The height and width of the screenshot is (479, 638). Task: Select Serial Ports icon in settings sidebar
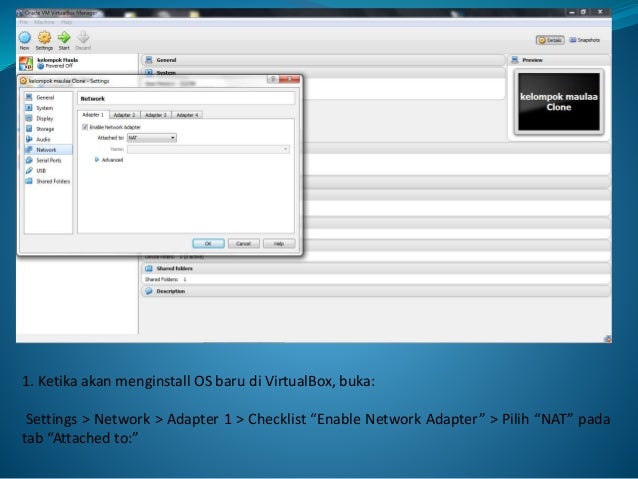pyautogui.click(x=29, y=160)
